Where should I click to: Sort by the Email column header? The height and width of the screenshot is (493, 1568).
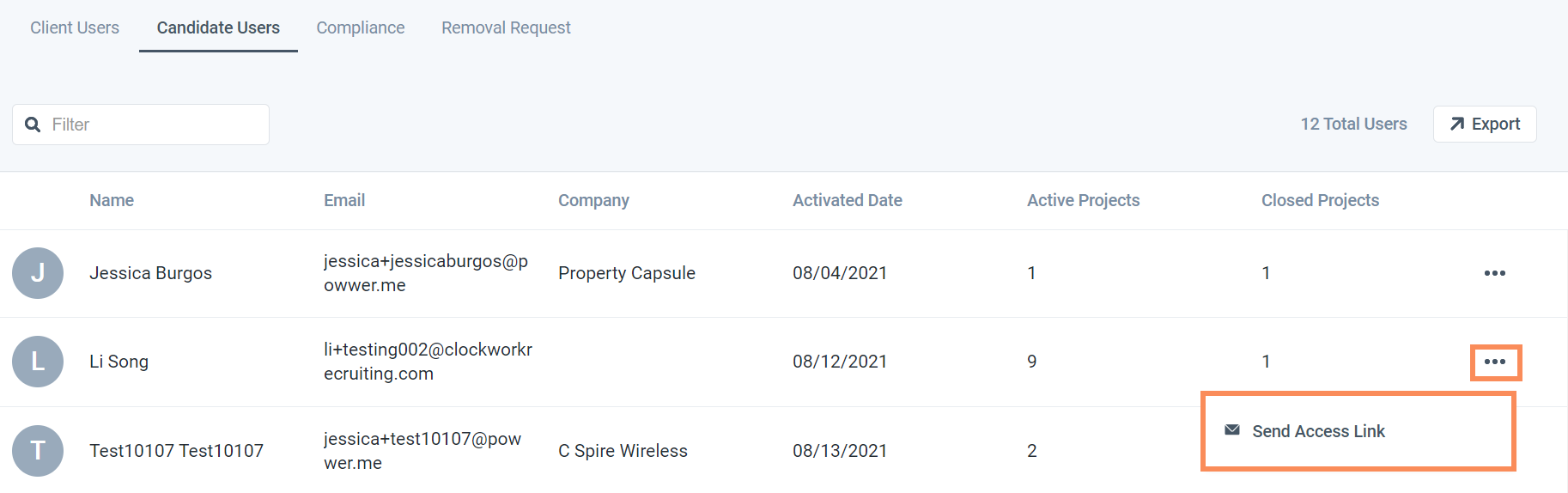344,200
